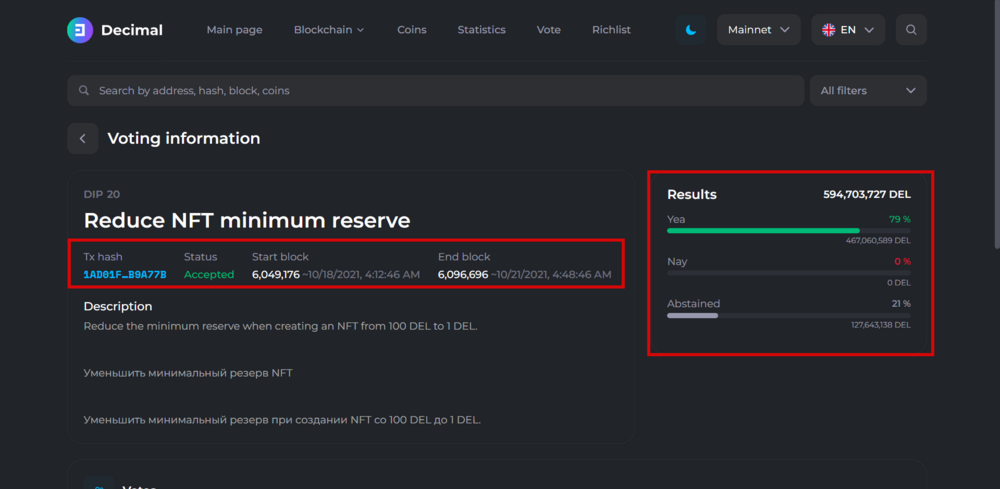Click total 594,703,727 DEL value

click(867, 194)
